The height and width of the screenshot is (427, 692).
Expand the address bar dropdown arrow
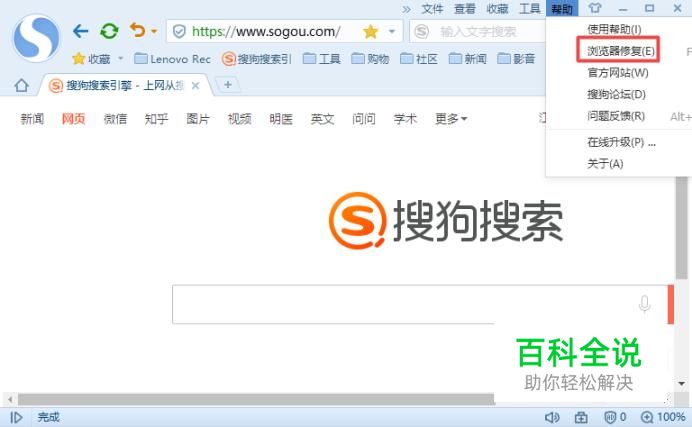[x=391, y=31]
